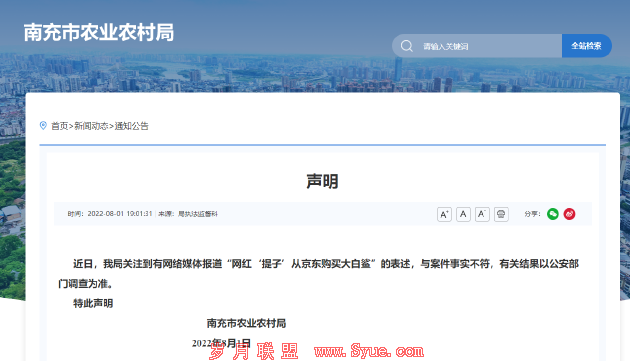Image resolution: width=630 pixels, height=361 pixels.
Task: Go to 首页 in the breadcrumb
Action: (x=59, y=126)
